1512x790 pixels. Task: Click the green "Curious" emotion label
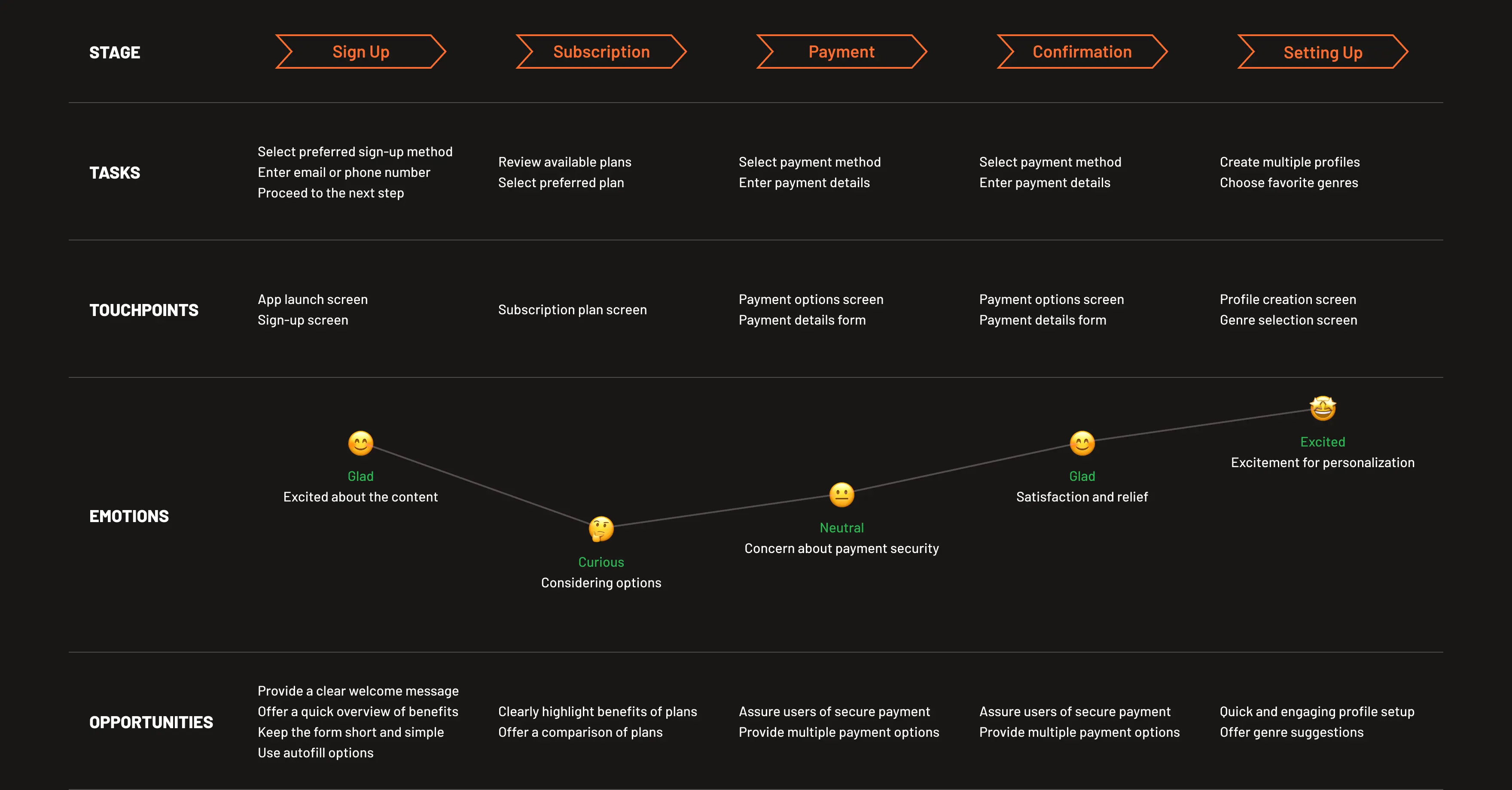click(x=601, y=562)
